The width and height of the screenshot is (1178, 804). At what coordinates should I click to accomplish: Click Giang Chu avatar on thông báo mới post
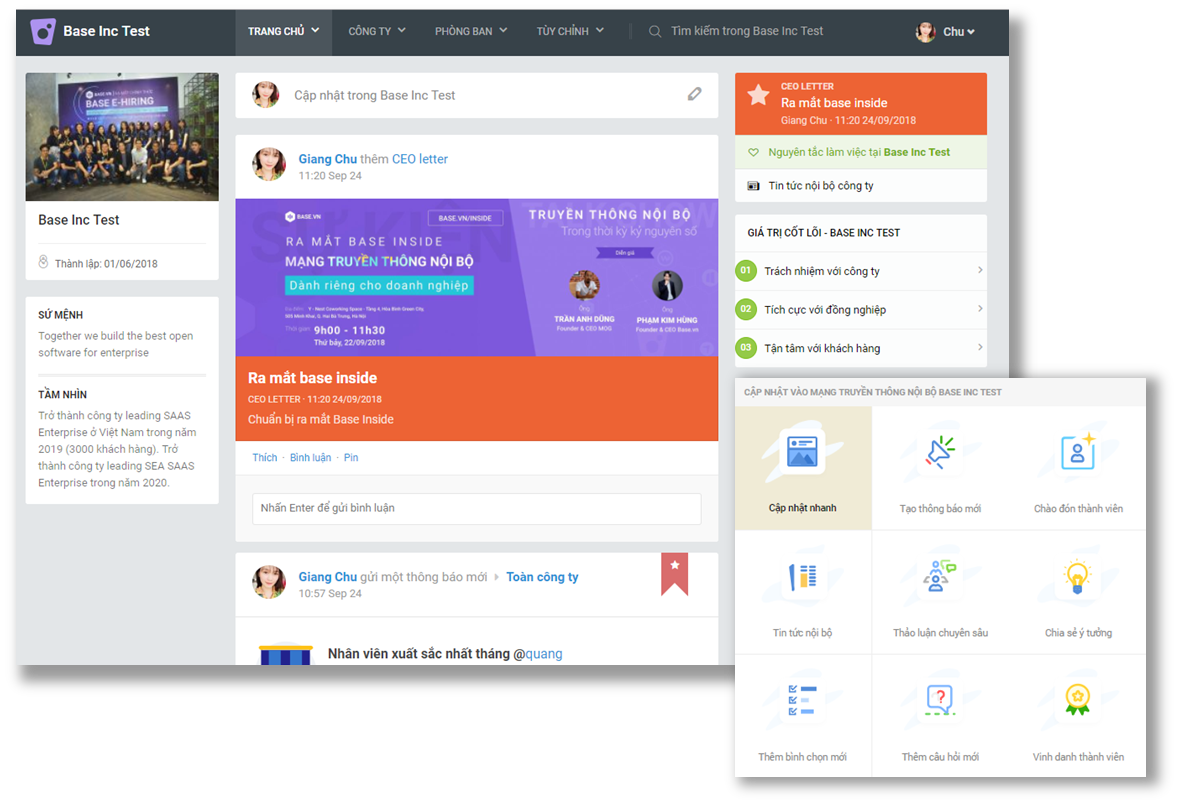point(269,582)
